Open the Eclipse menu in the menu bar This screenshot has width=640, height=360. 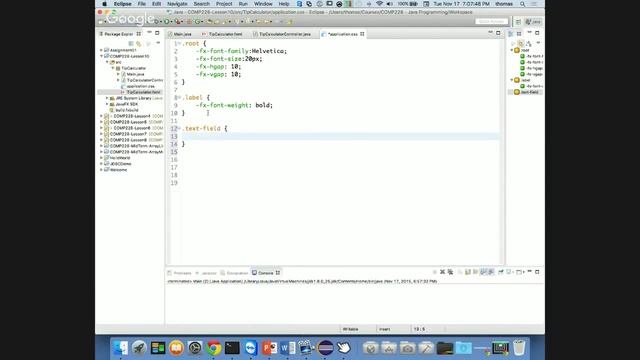[122, 4]
